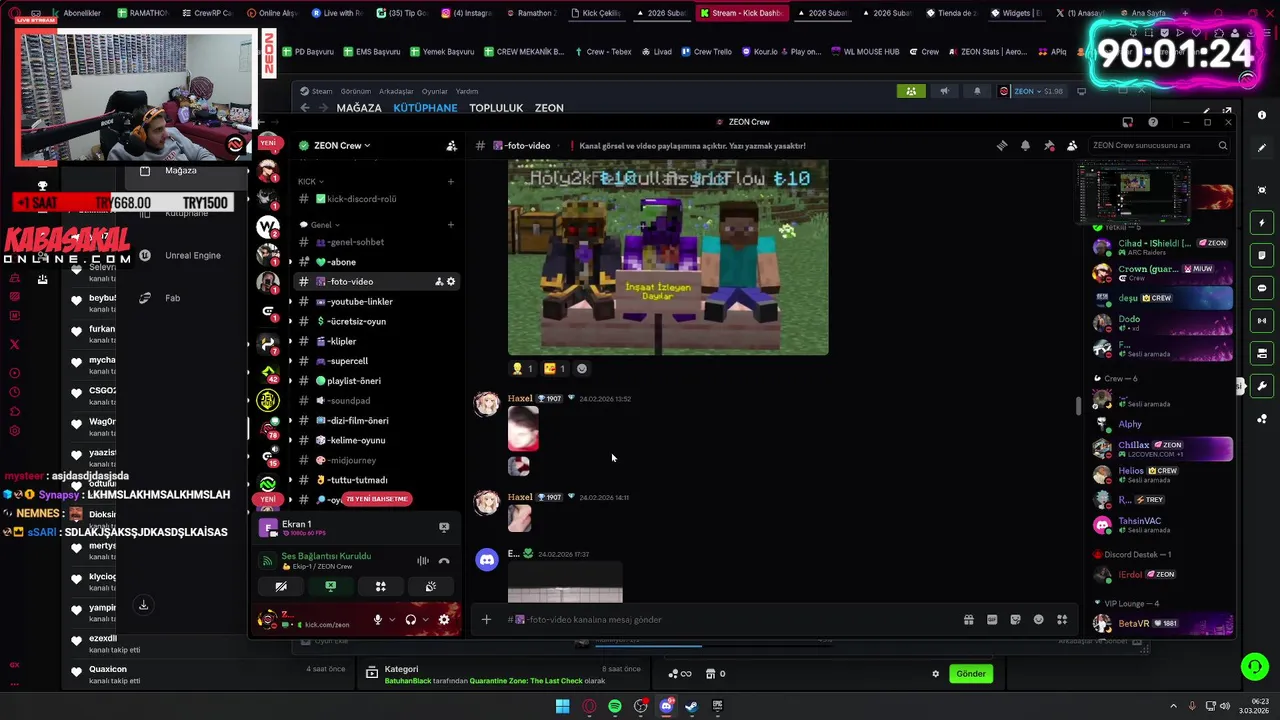Click green Gönder button
1280x720 pixels.
tap(971, 674)
